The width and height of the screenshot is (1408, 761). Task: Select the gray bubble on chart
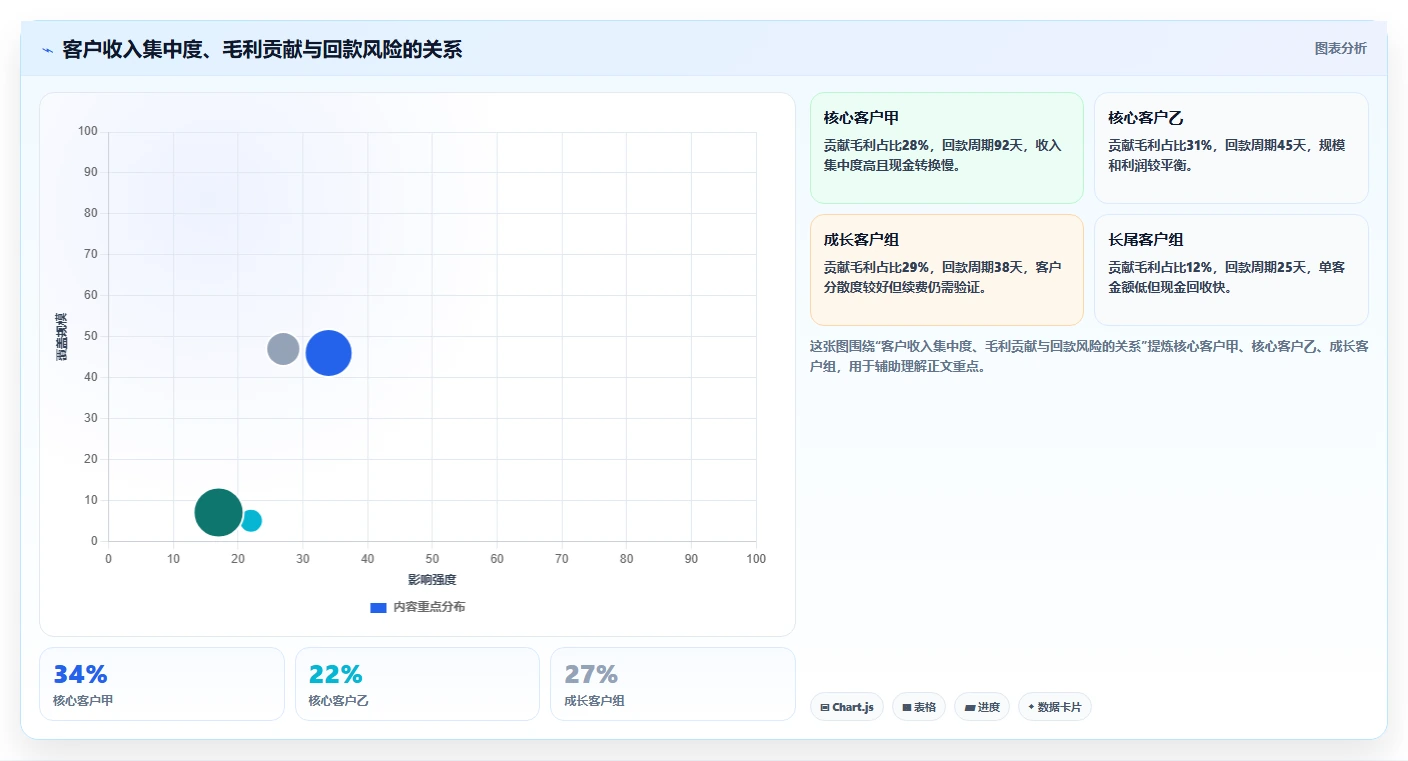(283, 349)
